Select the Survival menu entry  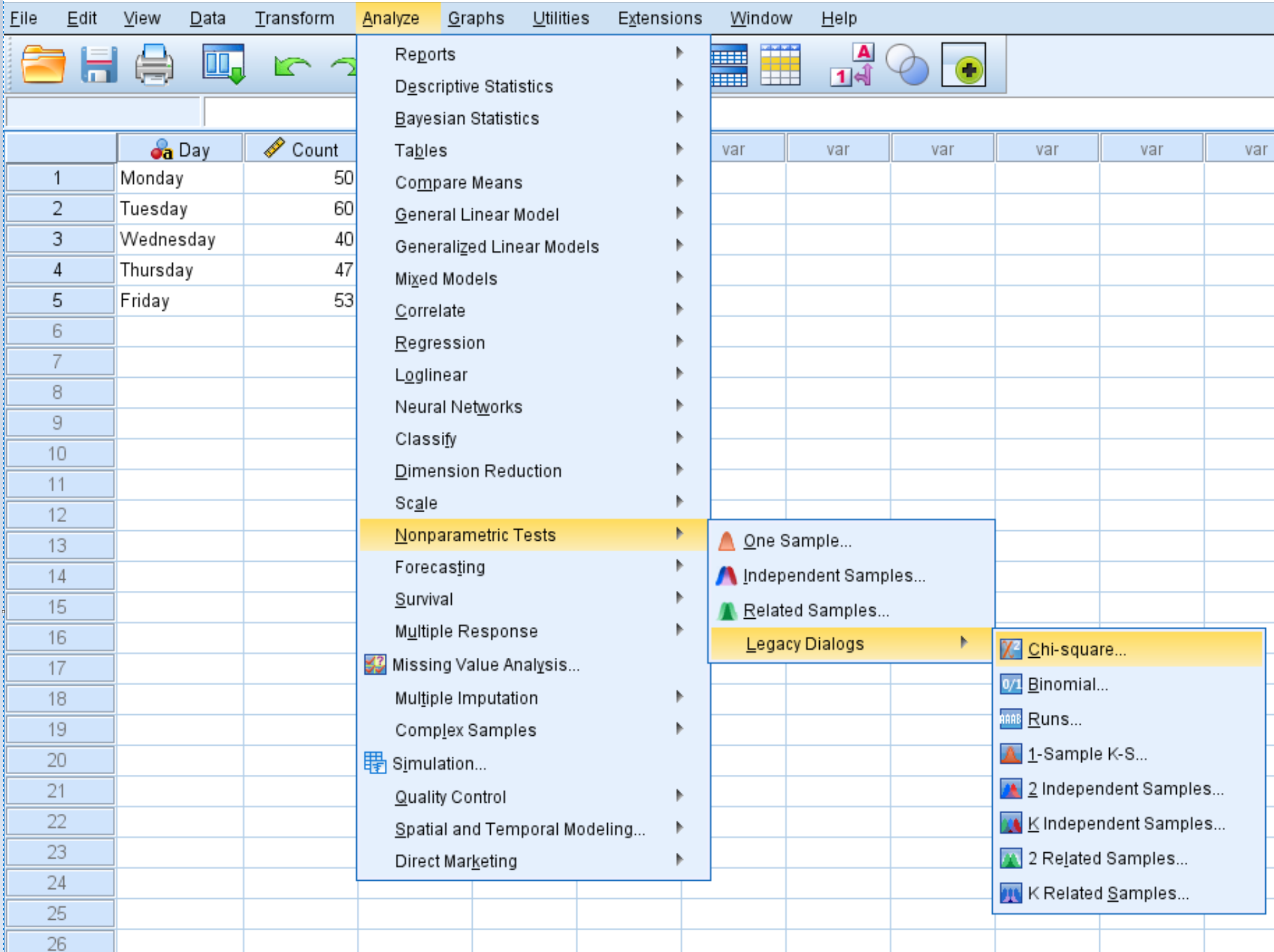[x=534, y=599]
